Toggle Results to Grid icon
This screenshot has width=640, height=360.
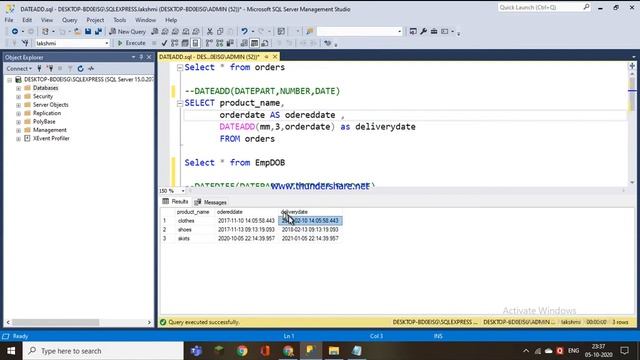[x=254, y=43]
